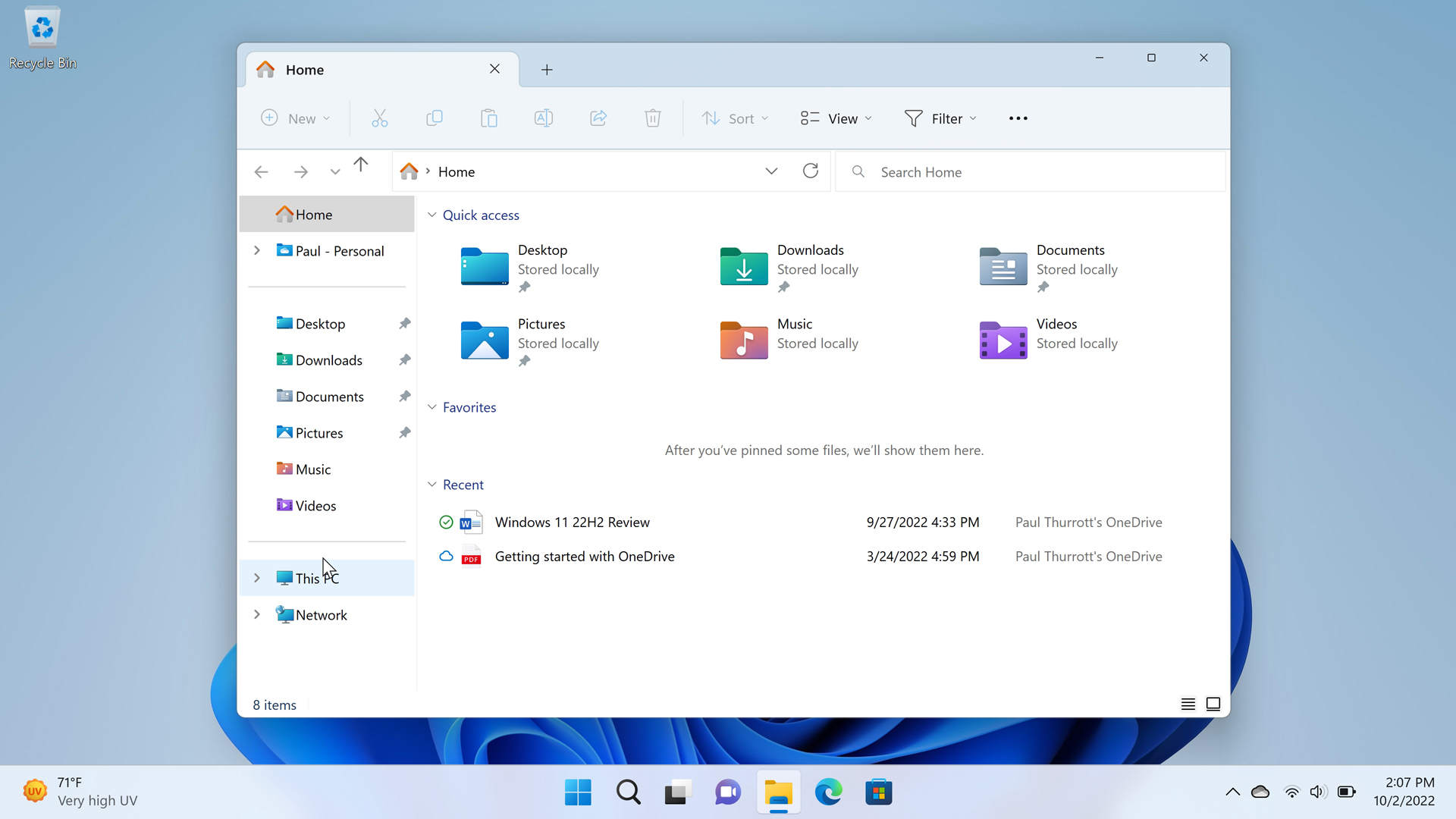Switch to large thumbnails view in status bar
1456x819 pixels.
(1213, 704)
